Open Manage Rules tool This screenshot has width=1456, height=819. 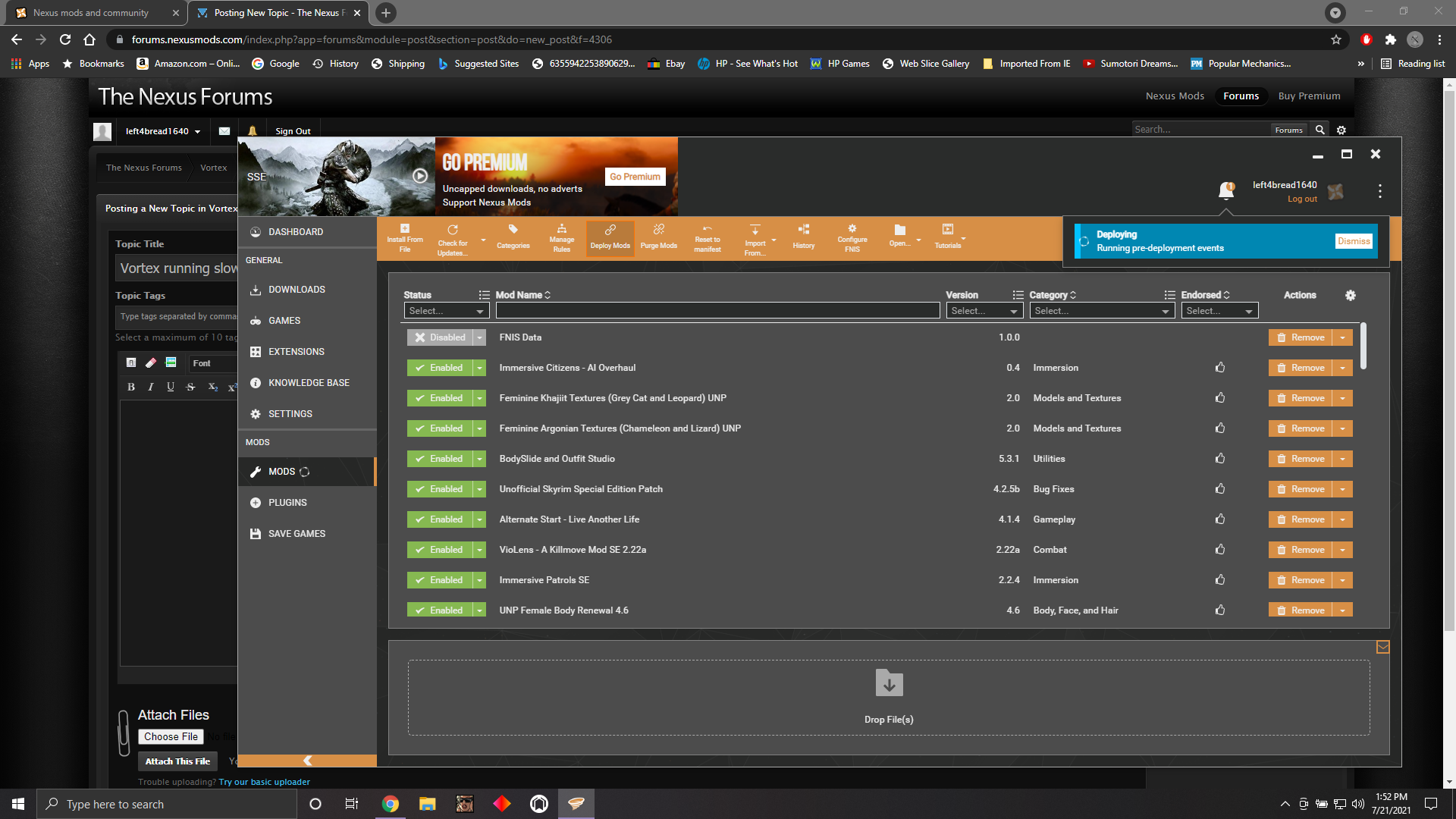562,238
